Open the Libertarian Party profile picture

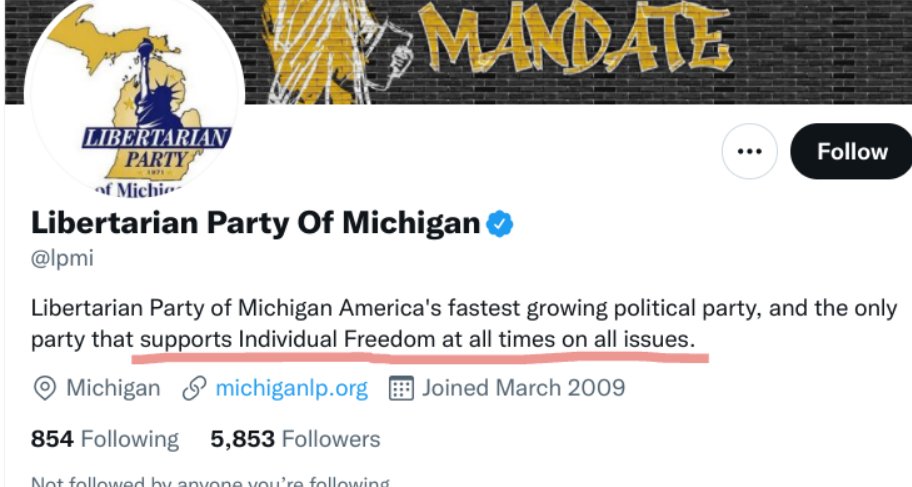point(134,96)
